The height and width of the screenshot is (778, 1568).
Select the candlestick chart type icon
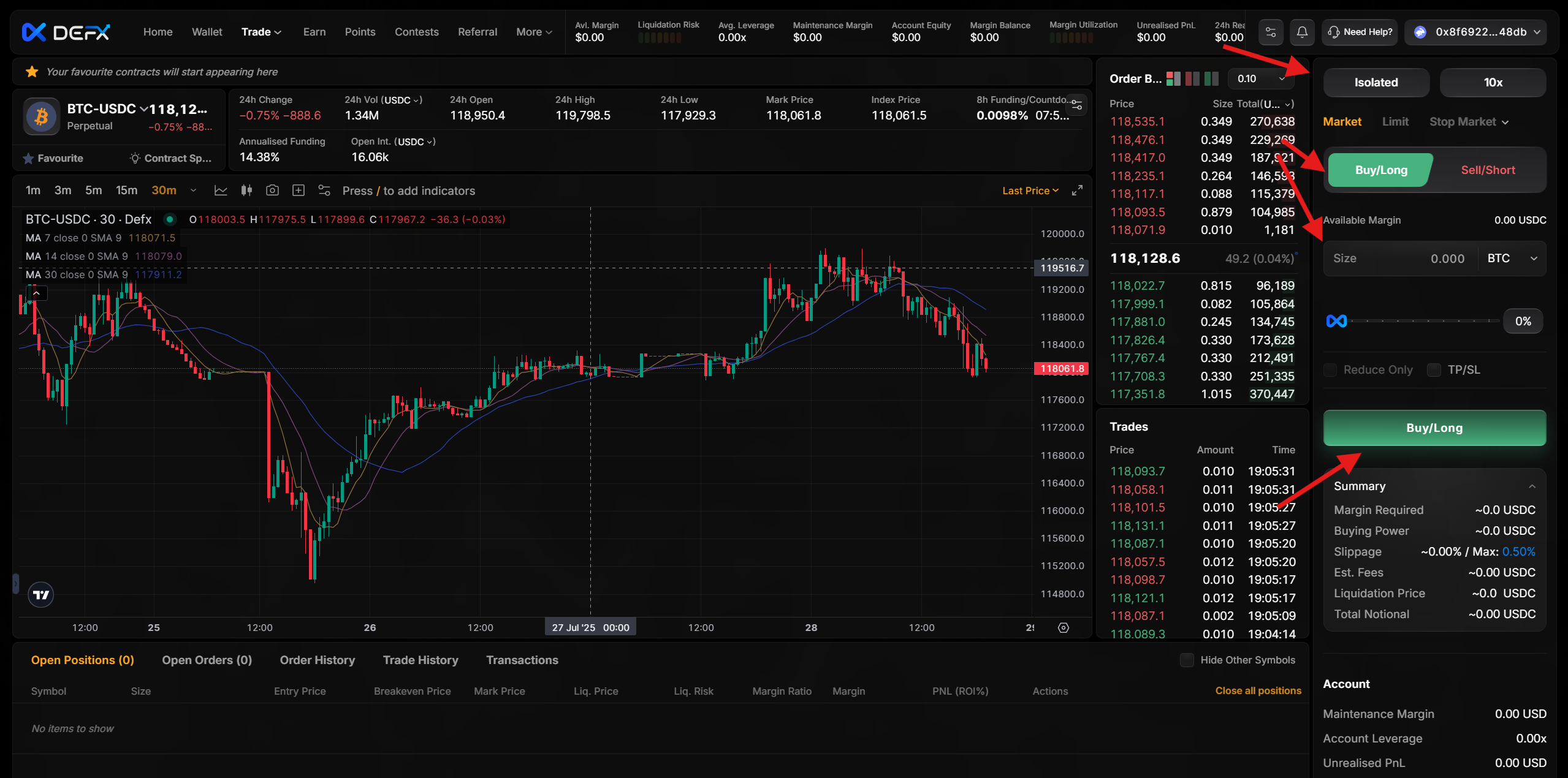[x=246, y=191]
